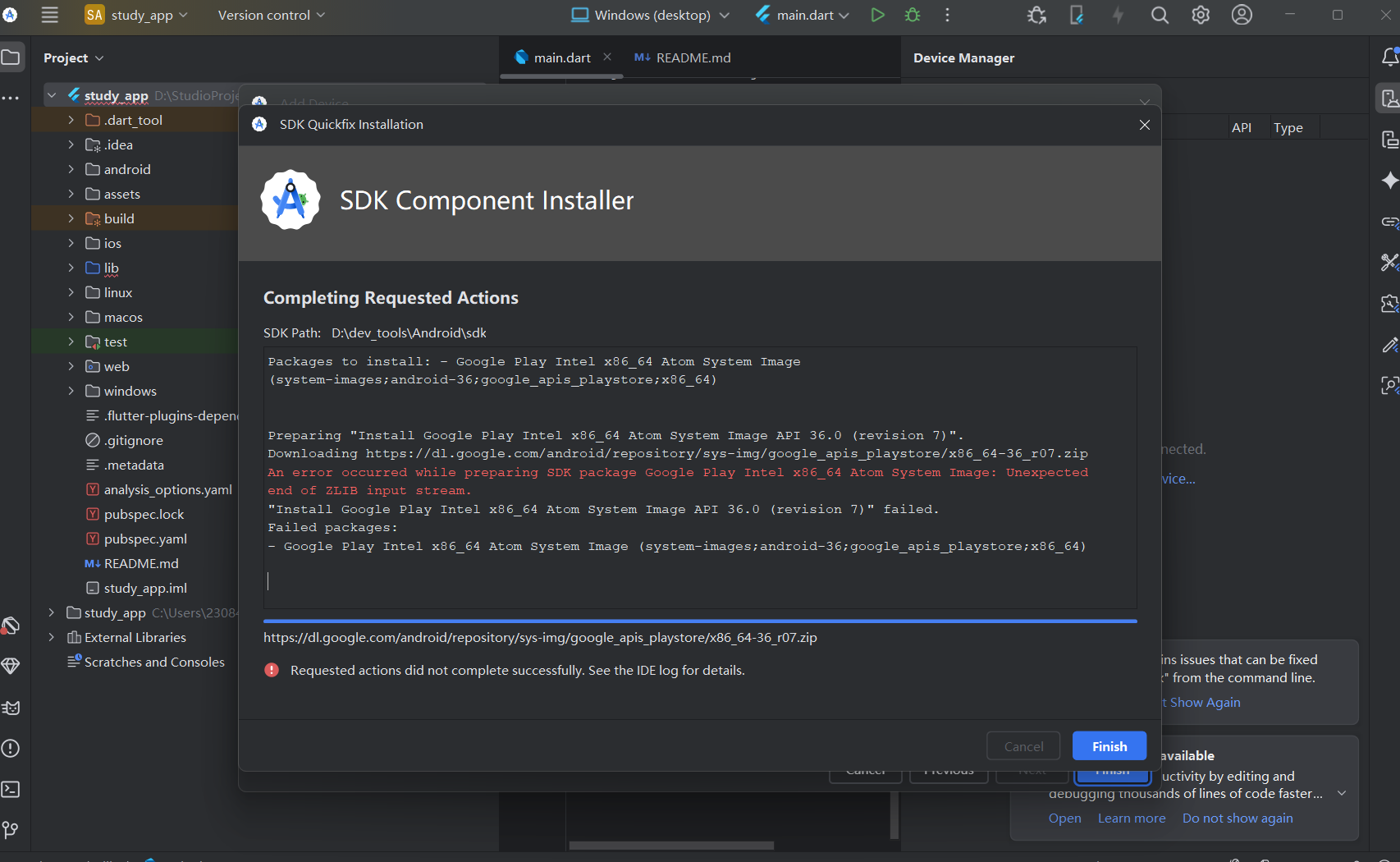Image resolution: width=1400 pixels, height=862 pixels.
Task: Toggle the Device Manager sidebar icon
Action: pos(1389,99)
